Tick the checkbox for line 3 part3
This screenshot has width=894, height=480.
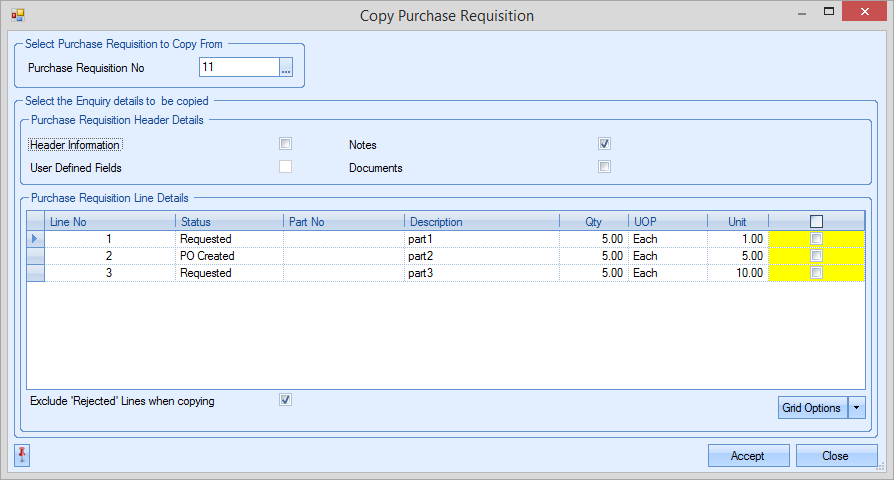tap(816, 273)
